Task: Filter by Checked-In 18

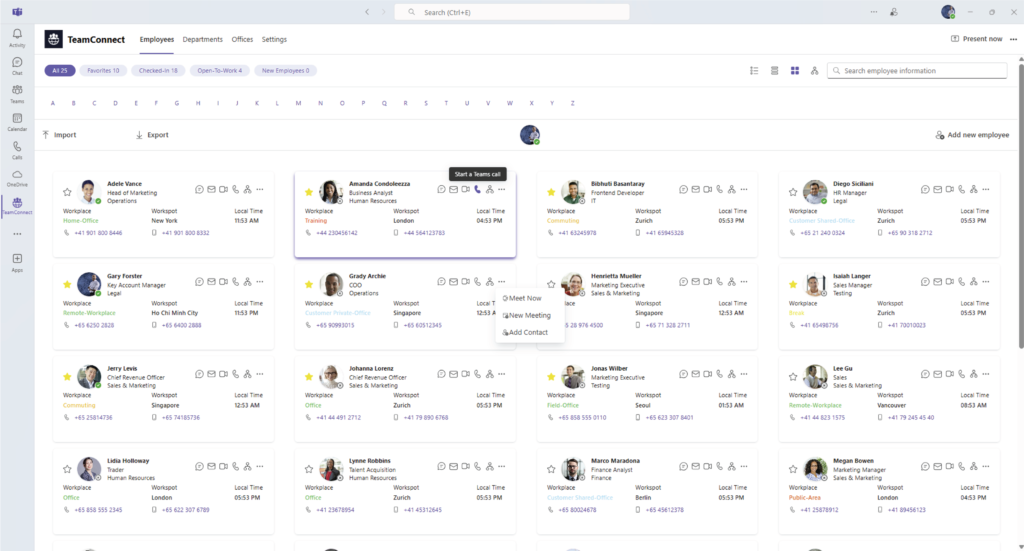Action: (158, 71)
